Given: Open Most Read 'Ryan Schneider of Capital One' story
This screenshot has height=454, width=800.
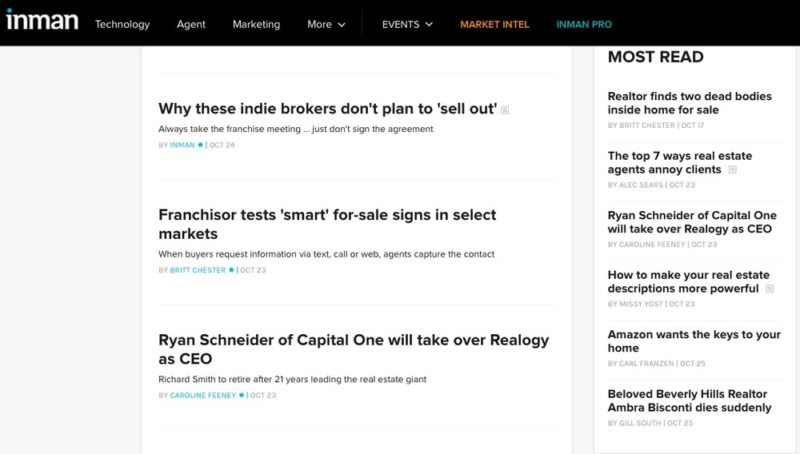Looking at the screenshot, I should click(x=692, y=222).
